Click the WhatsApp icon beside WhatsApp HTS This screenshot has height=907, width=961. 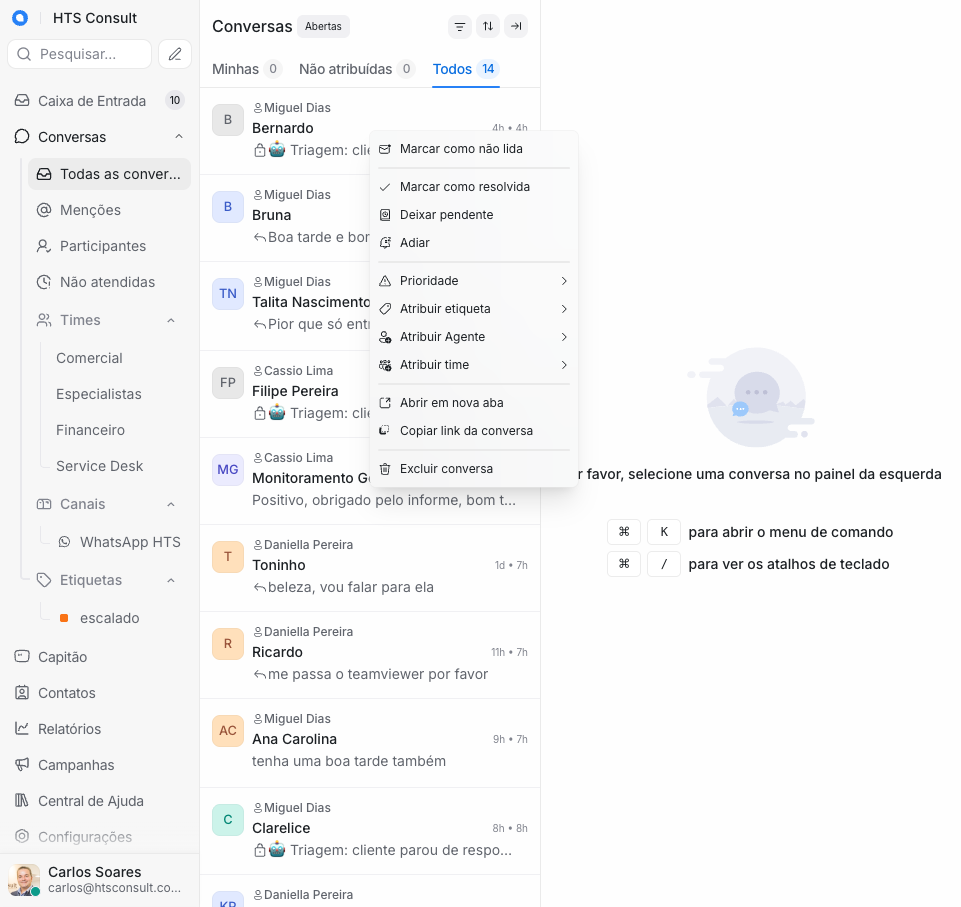click(64, 542)
